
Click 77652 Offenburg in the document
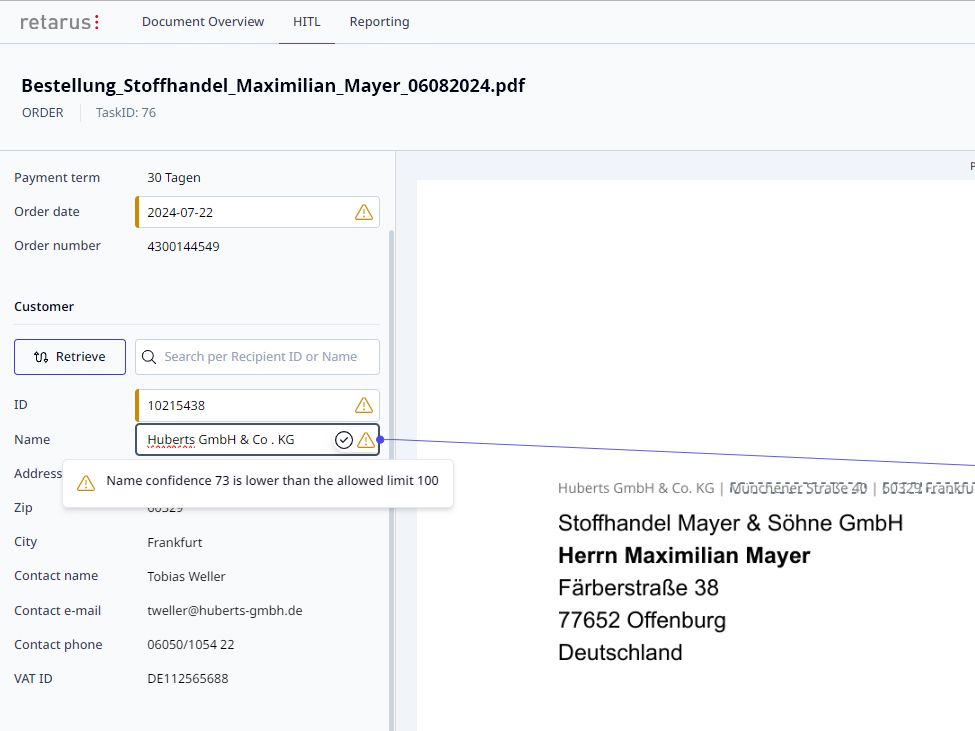click(x=642, y=620)
